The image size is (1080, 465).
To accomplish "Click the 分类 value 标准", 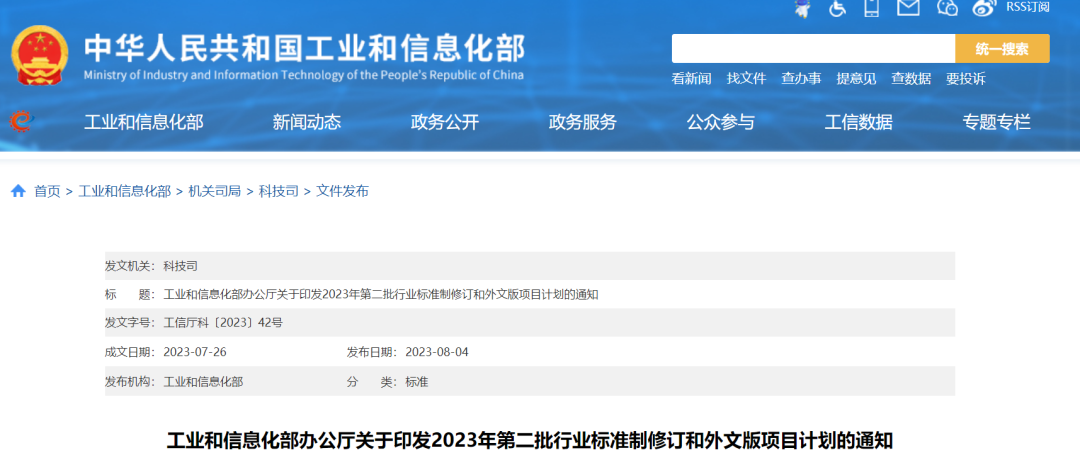I will pos(417,381).
